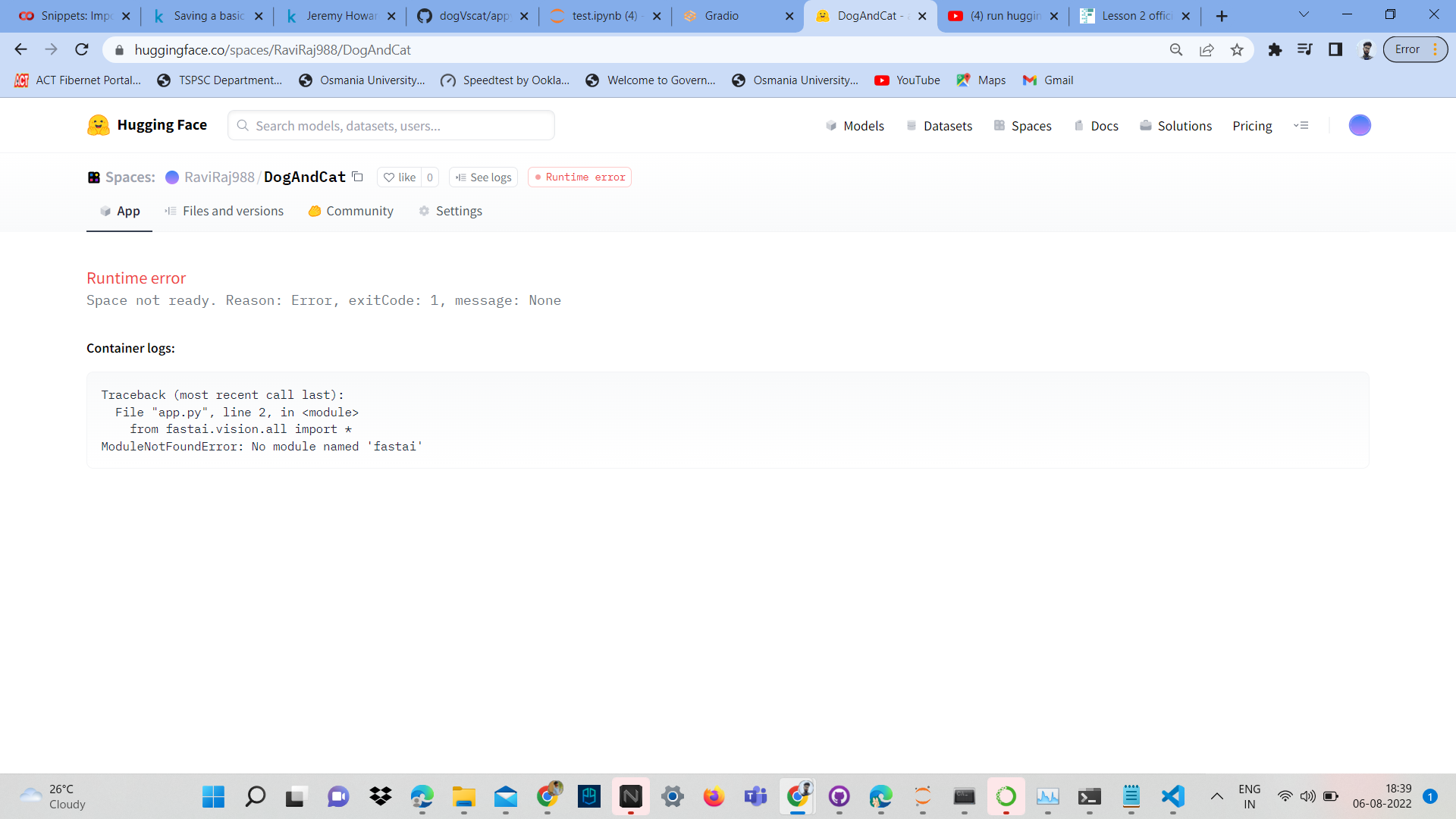Image resolution: width=1456 pixels, height=819 pixels.
Task: Reload the current page
Action: click(82, 50)
